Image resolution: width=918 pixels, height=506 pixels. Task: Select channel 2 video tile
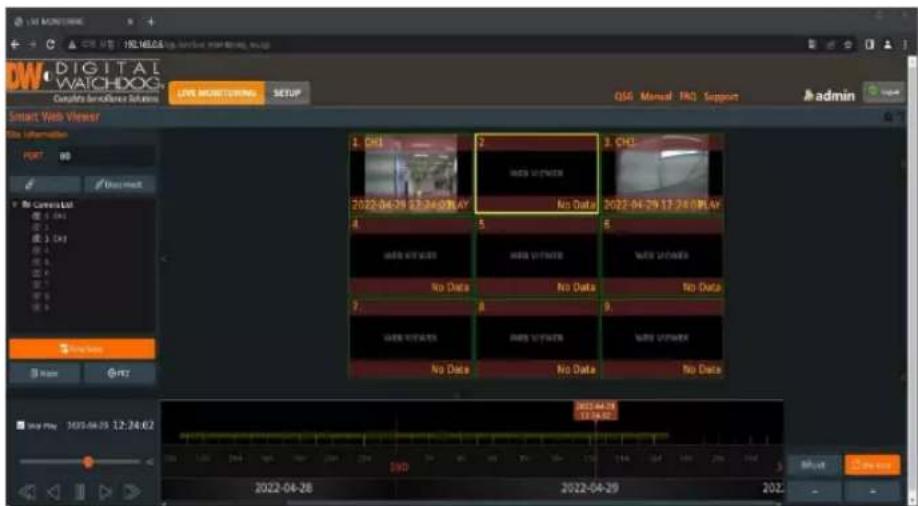[x=537, y=173]
